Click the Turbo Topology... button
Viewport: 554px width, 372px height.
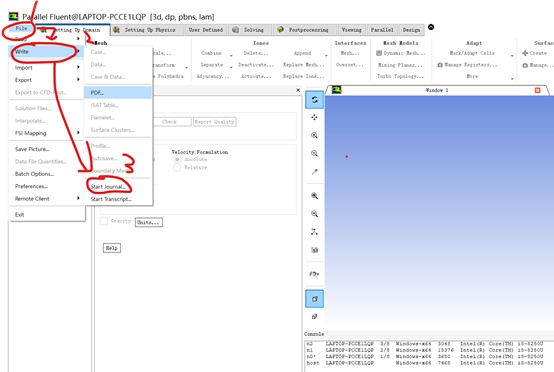tap(400, 76)
